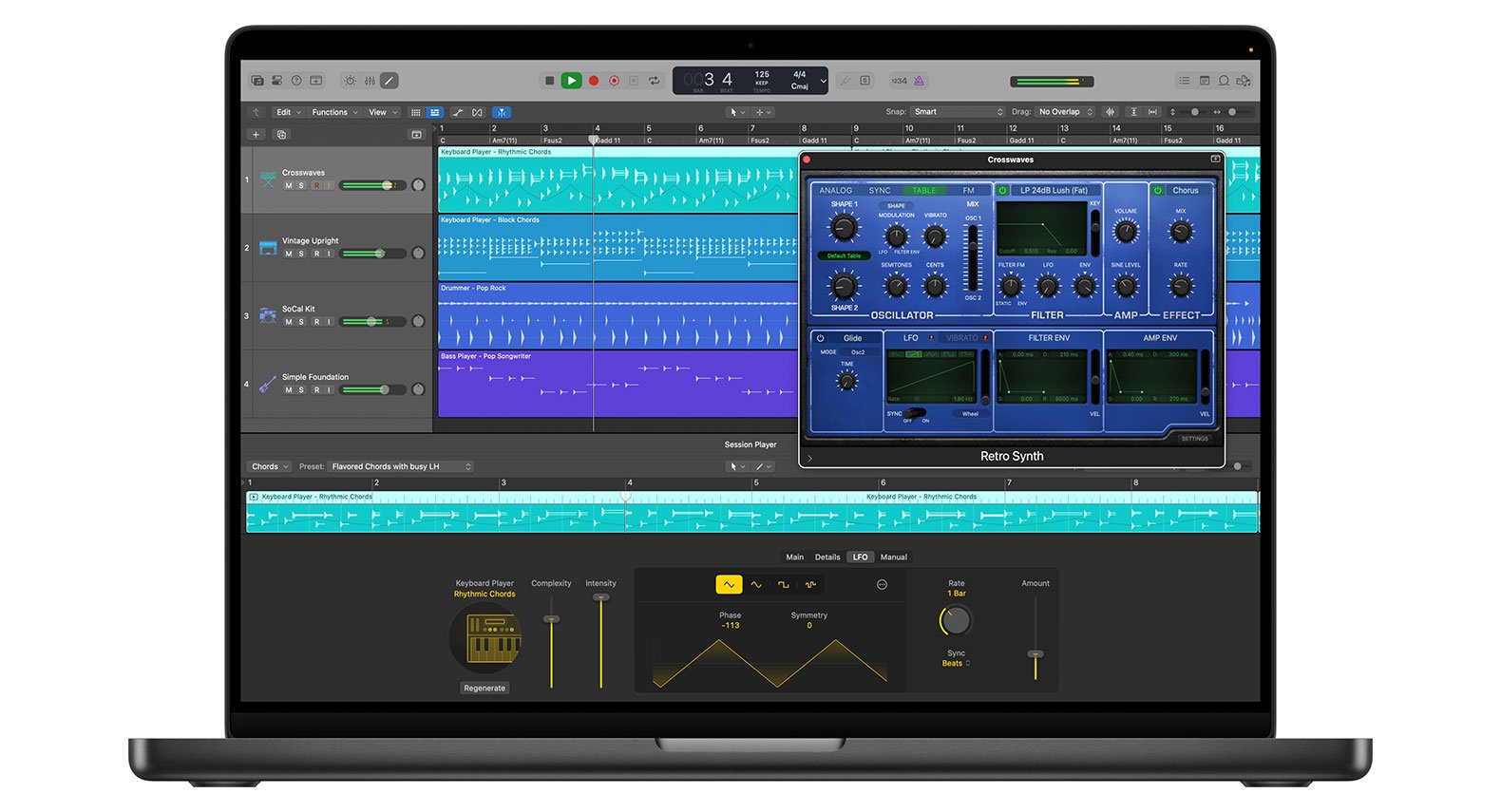This screenshot has width=1501, height=812.
Task: Toggle the Filter power button in Retro Synth
Action: point(1002,190)
